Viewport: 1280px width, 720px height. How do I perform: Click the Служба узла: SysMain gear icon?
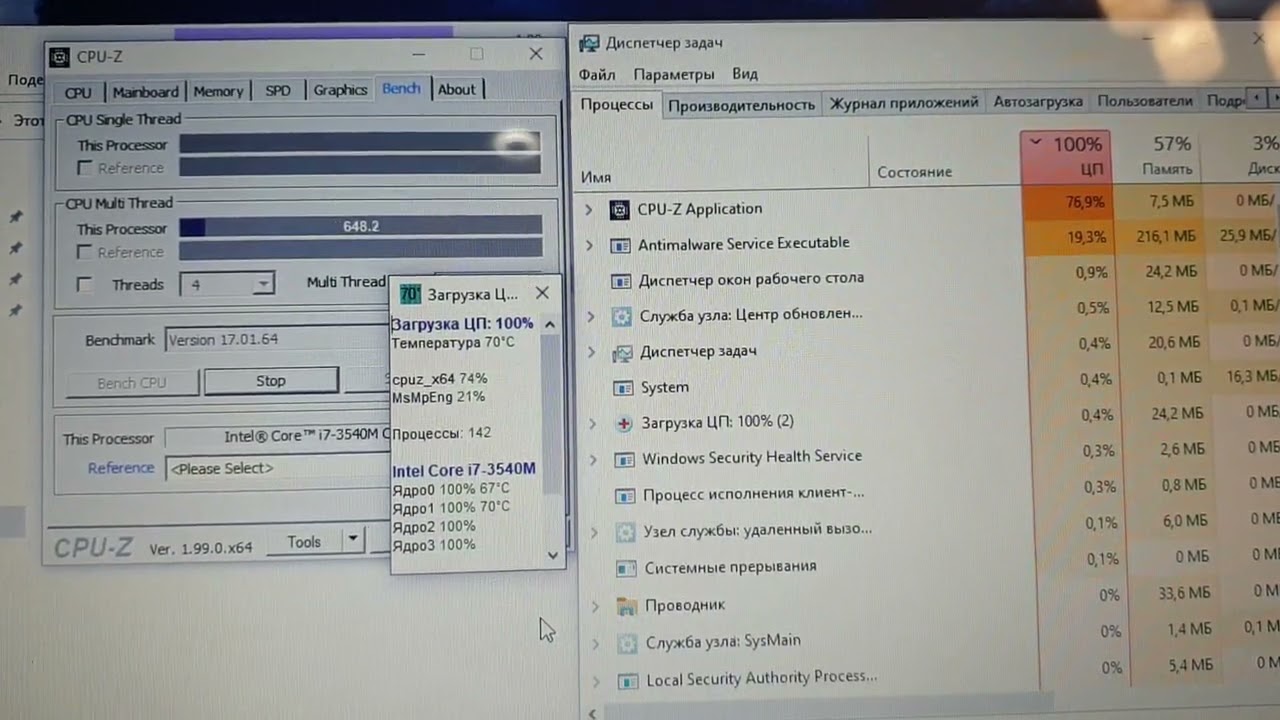click(627, 642)
